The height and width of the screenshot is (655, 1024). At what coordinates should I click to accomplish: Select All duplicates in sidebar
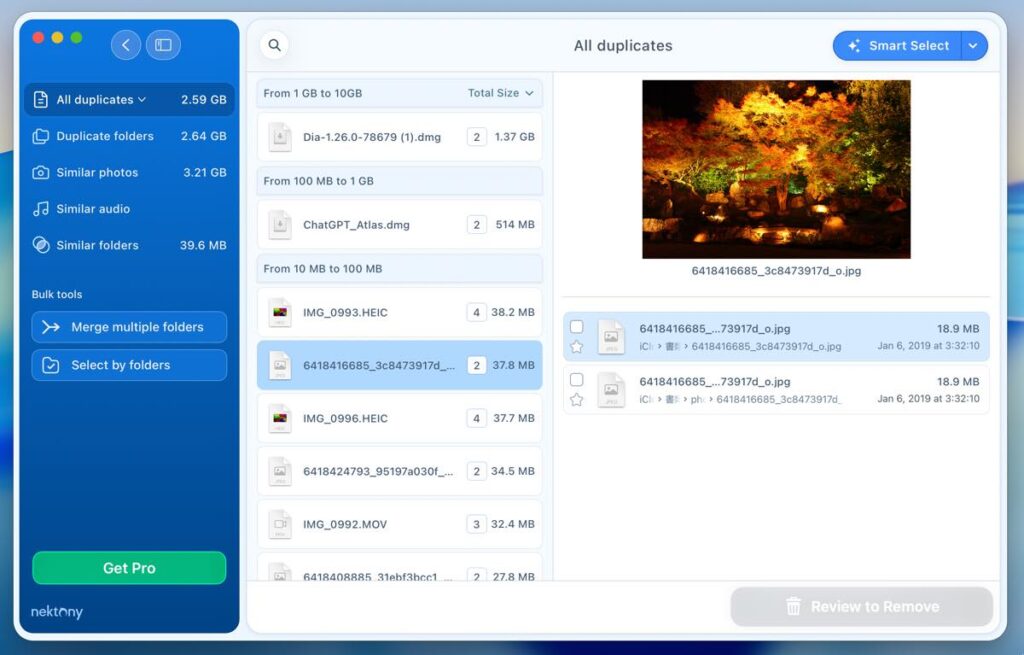click(129, 99)
